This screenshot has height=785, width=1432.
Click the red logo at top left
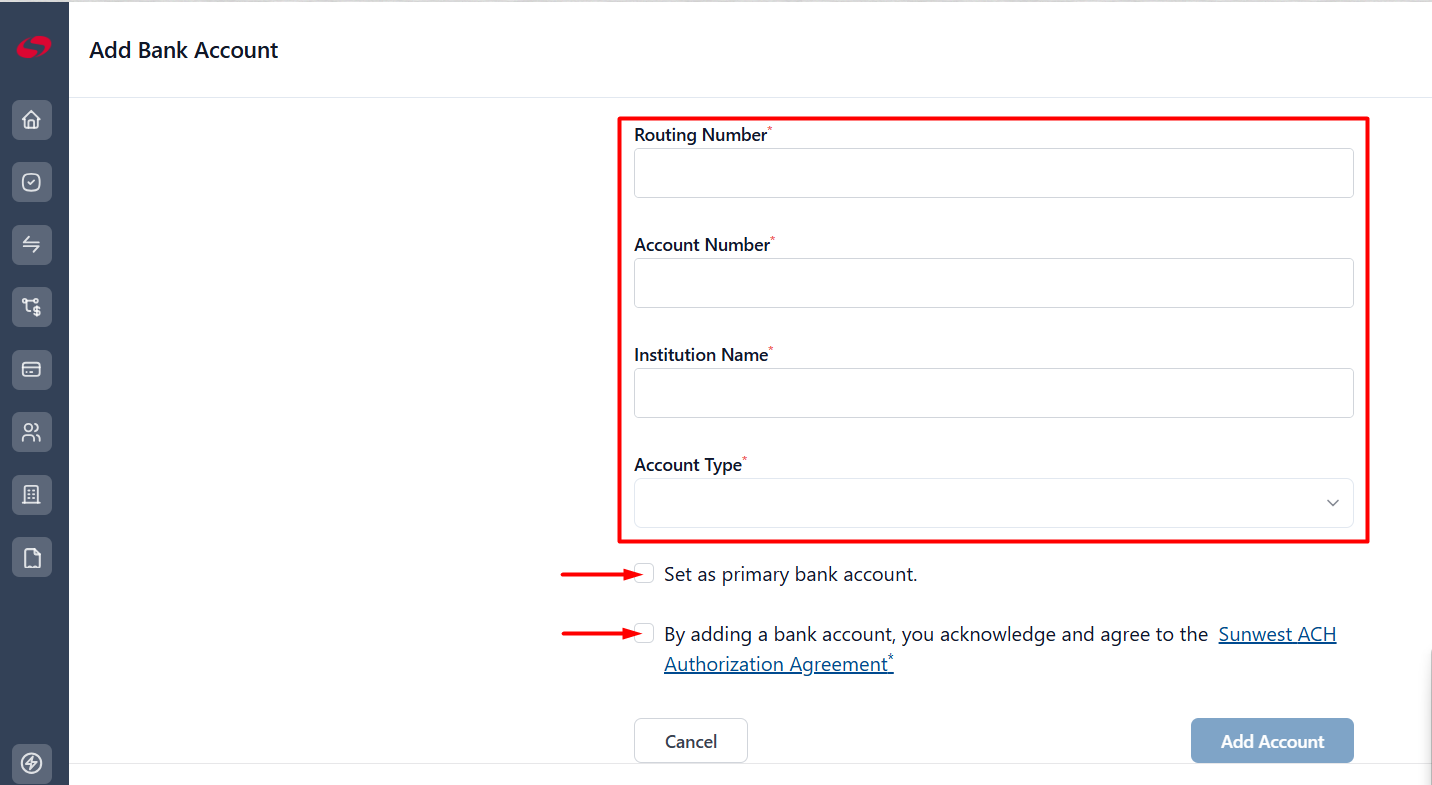click(33, 47)
